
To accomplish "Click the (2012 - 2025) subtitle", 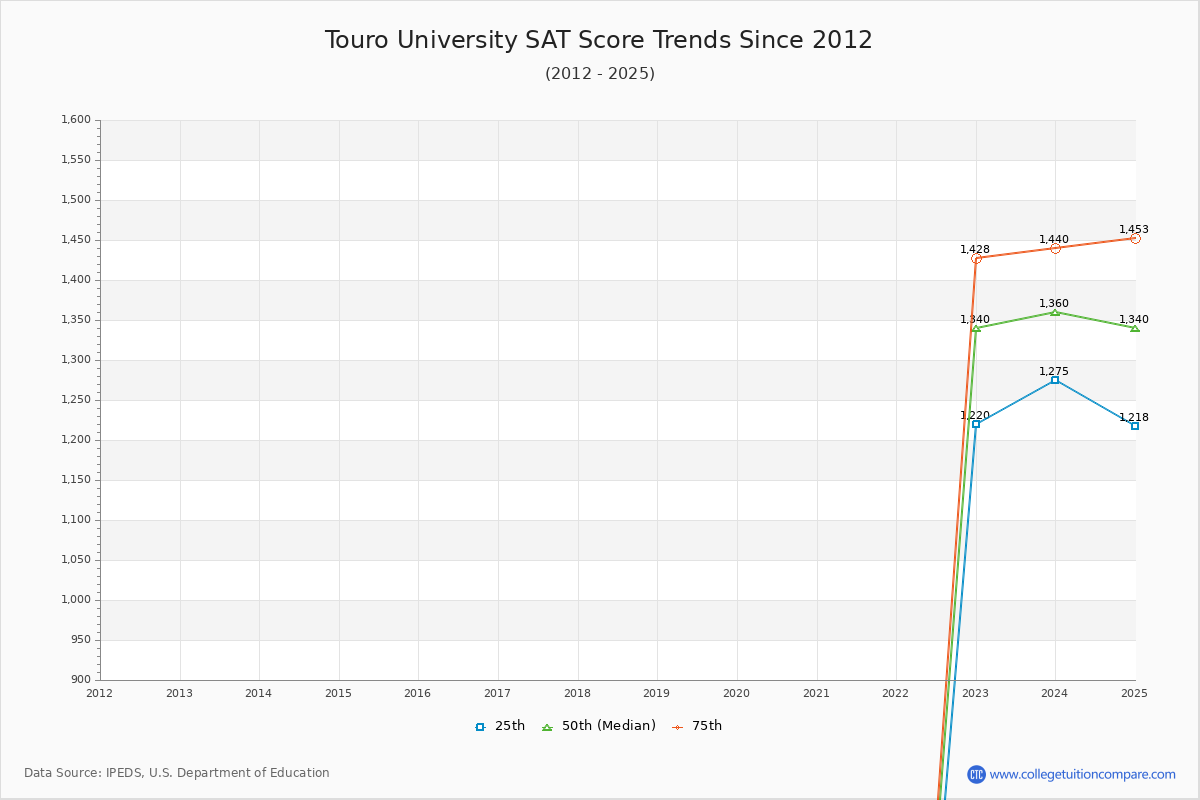I will [x=599, y=74].
